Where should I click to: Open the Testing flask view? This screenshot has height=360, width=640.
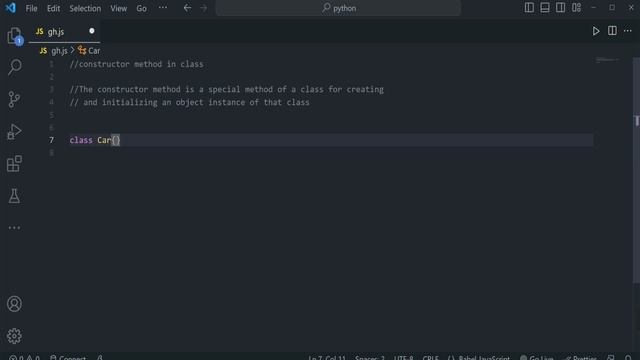tap(14, 196)
